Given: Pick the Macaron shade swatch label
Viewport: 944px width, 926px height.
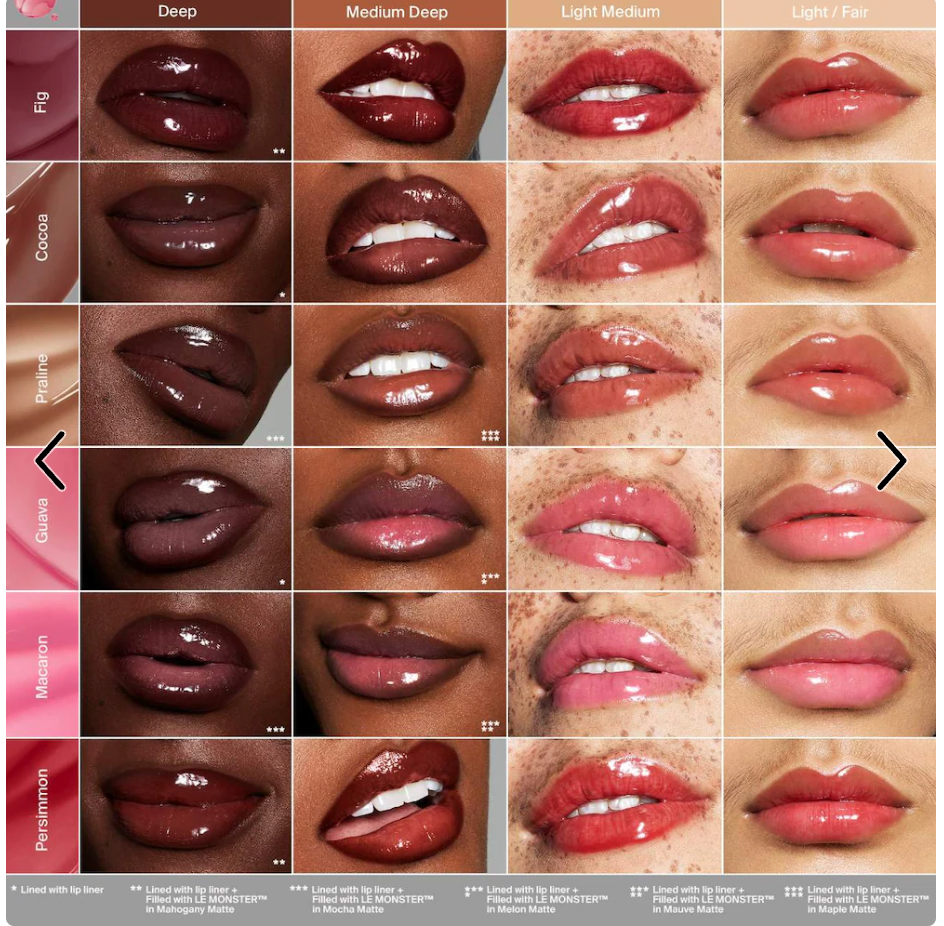Looking at the screenshot, I should coord(42,666).
